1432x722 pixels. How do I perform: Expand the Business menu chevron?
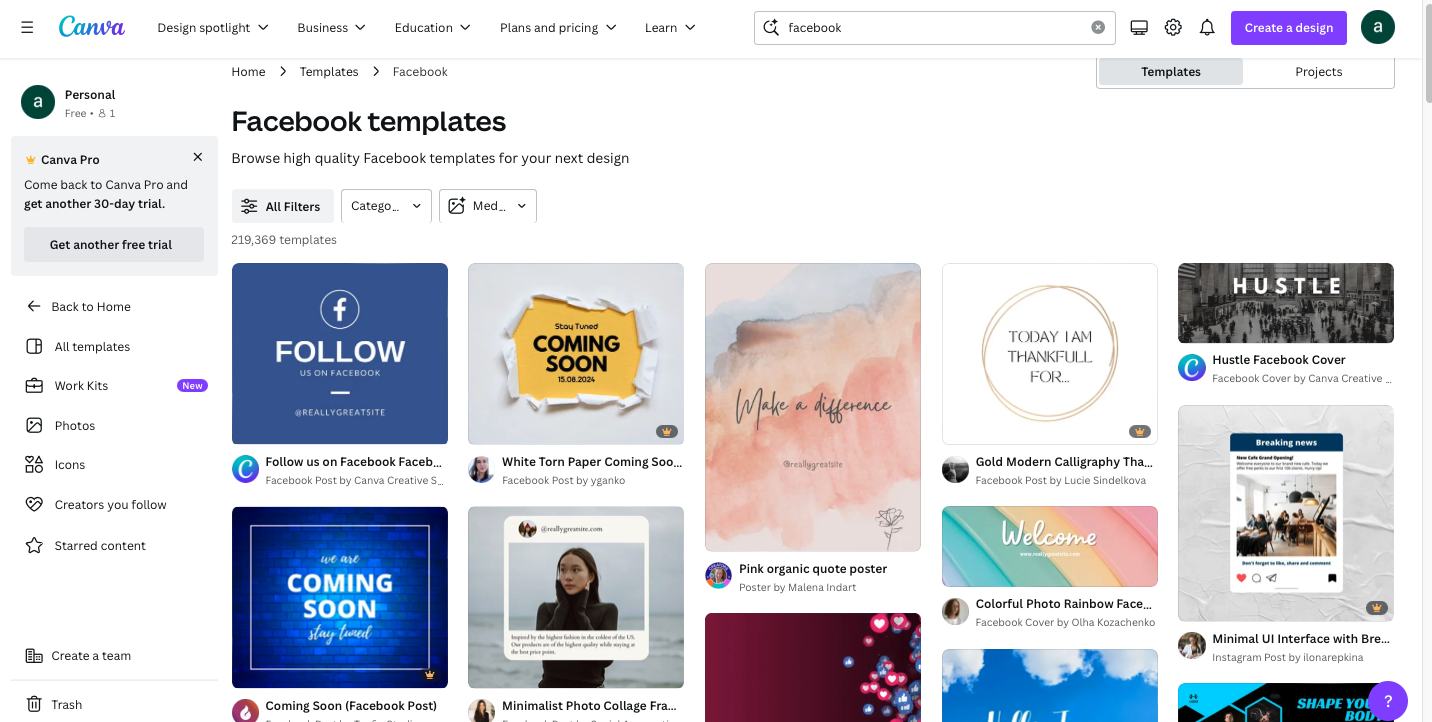(x=359, y=27)
